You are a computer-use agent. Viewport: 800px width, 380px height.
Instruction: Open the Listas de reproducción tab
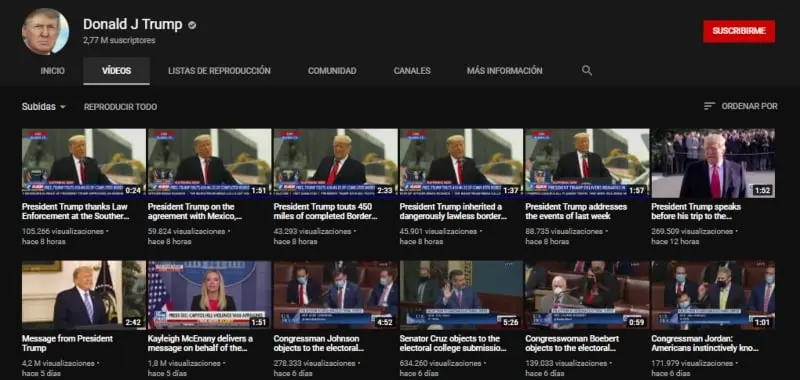[x=219, y=71]
